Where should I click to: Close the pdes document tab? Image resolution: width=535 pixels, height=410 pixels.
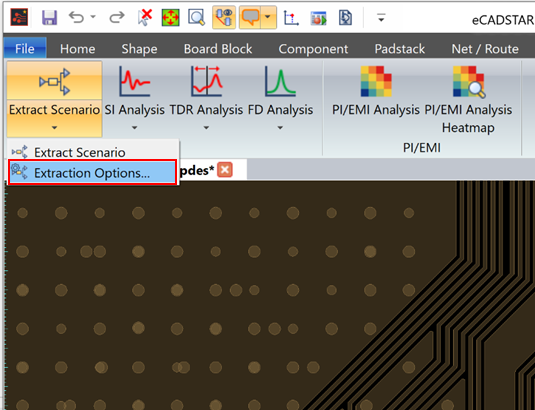(225, 170)
